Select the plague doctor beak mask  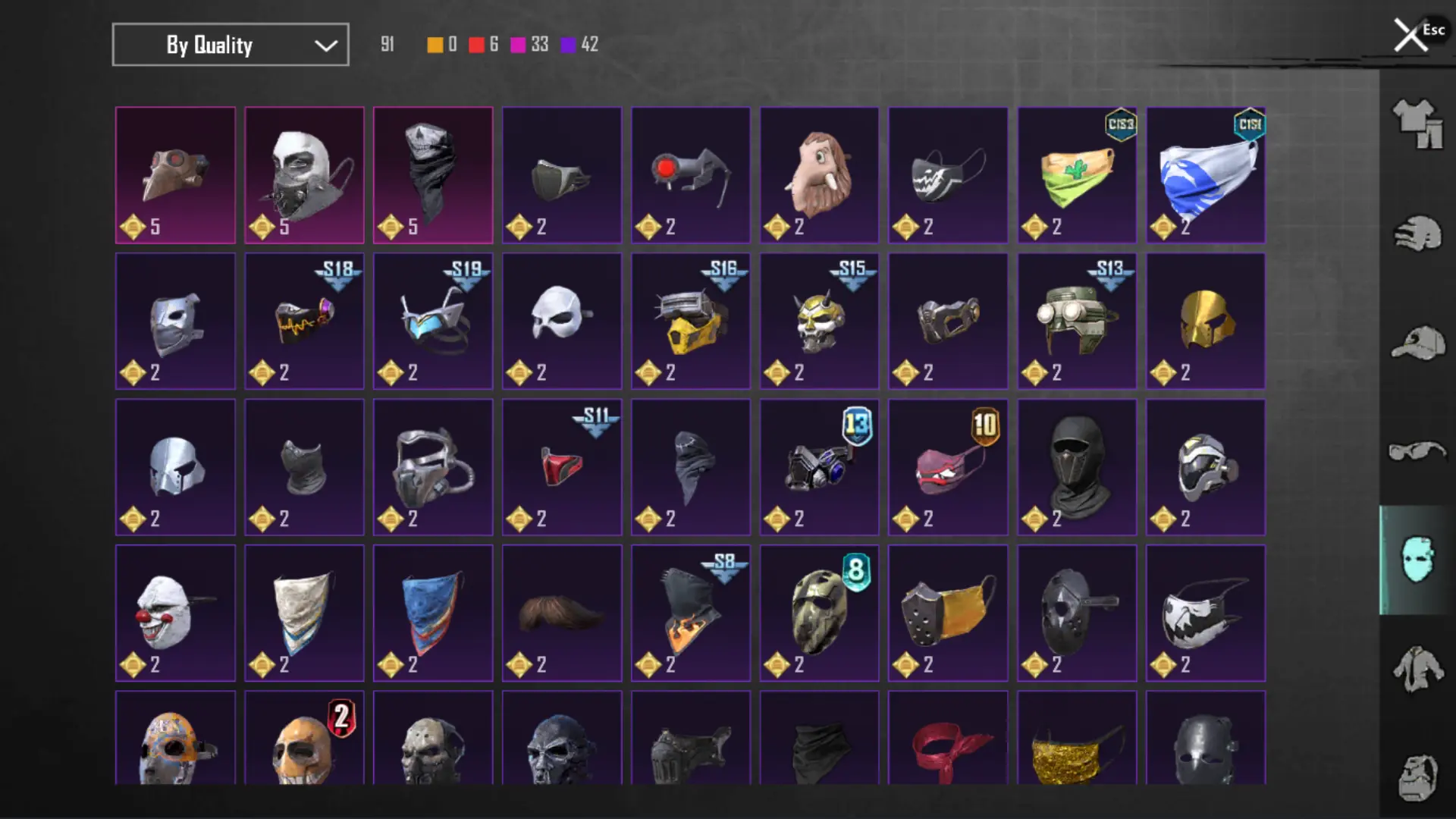pos(175,175)
